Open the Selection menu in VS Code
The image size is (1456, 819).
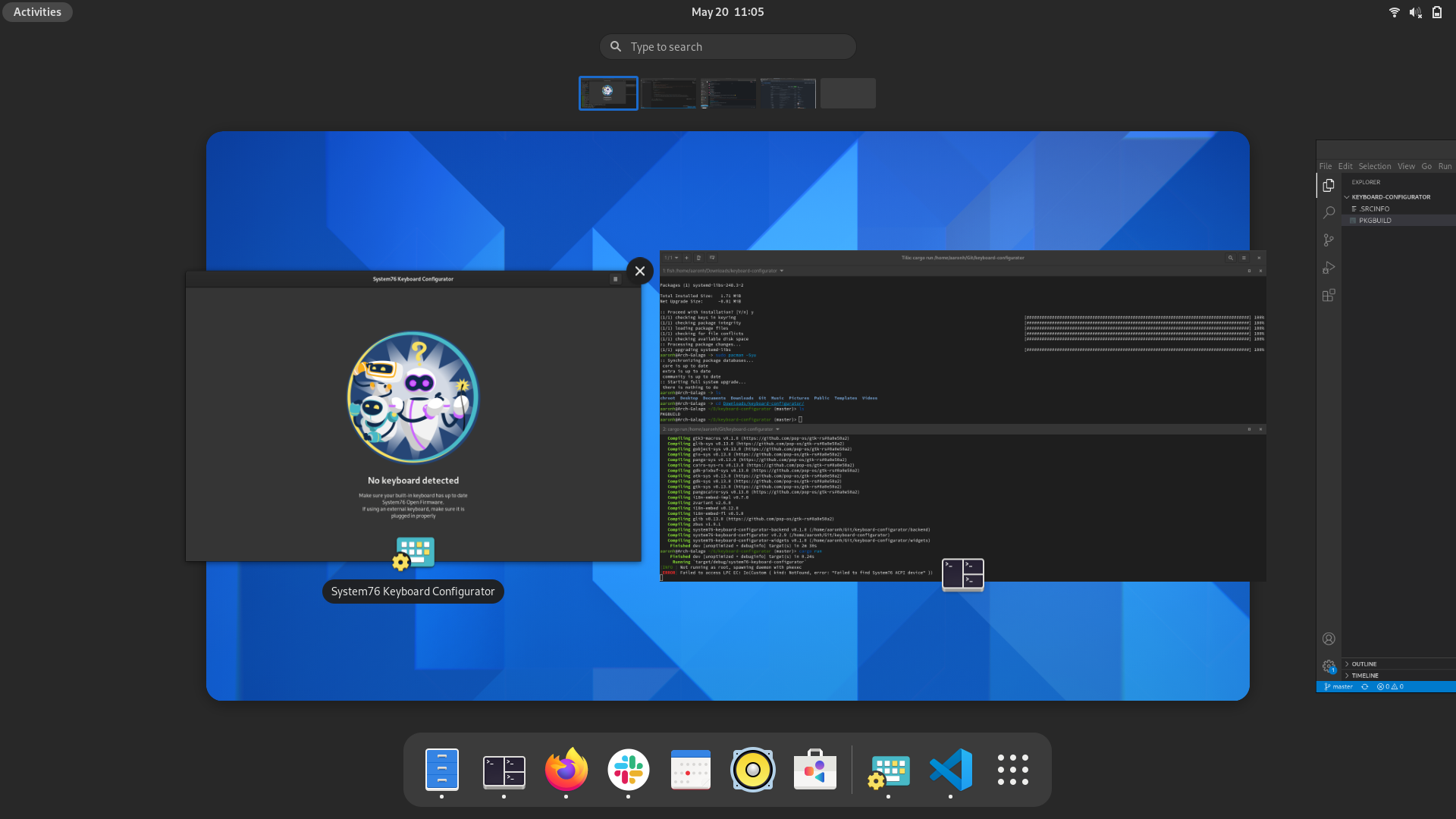click(x=1373, y=165)
